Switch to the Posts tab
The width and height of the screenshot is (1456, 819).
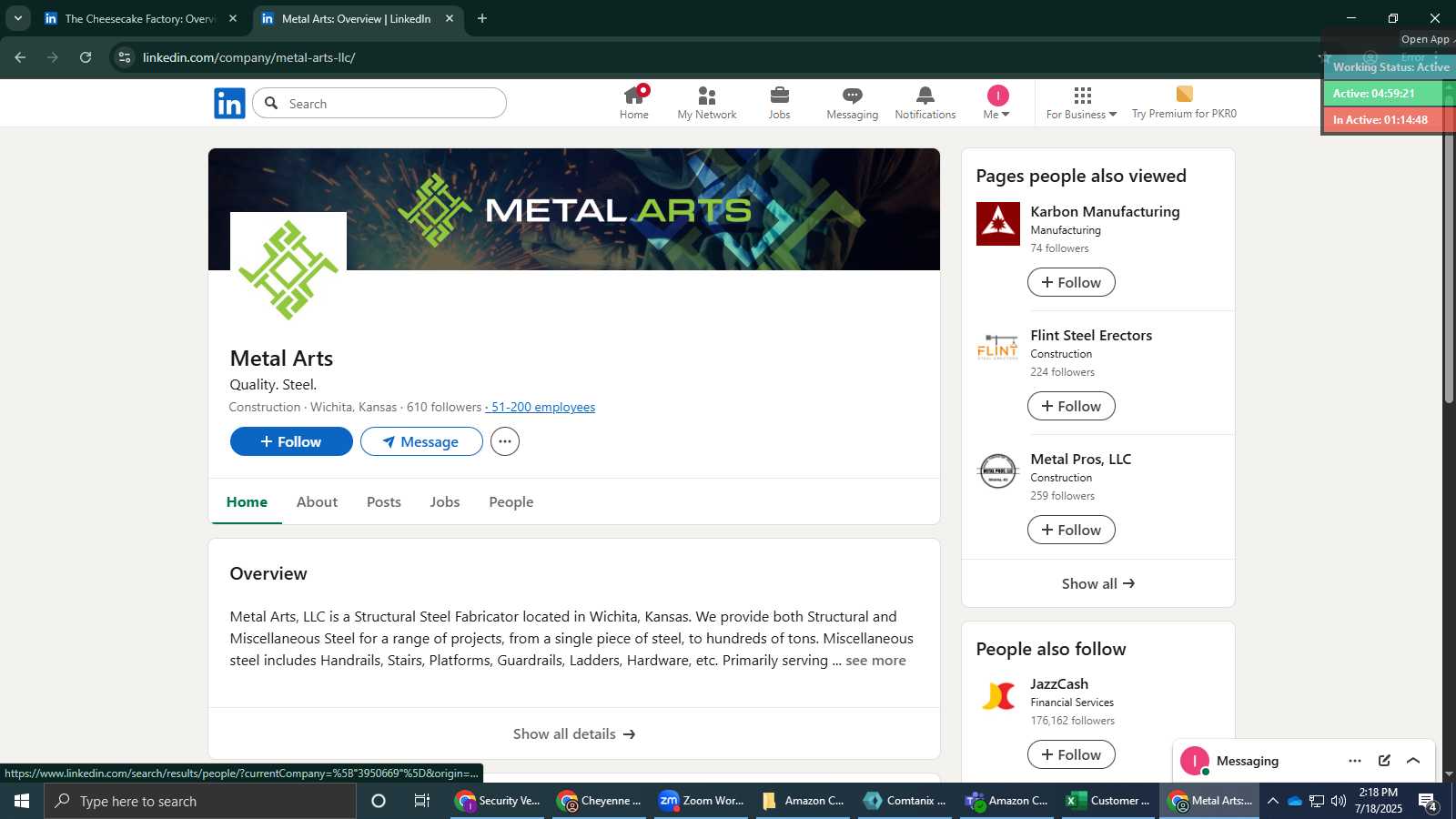click(384, 501)
